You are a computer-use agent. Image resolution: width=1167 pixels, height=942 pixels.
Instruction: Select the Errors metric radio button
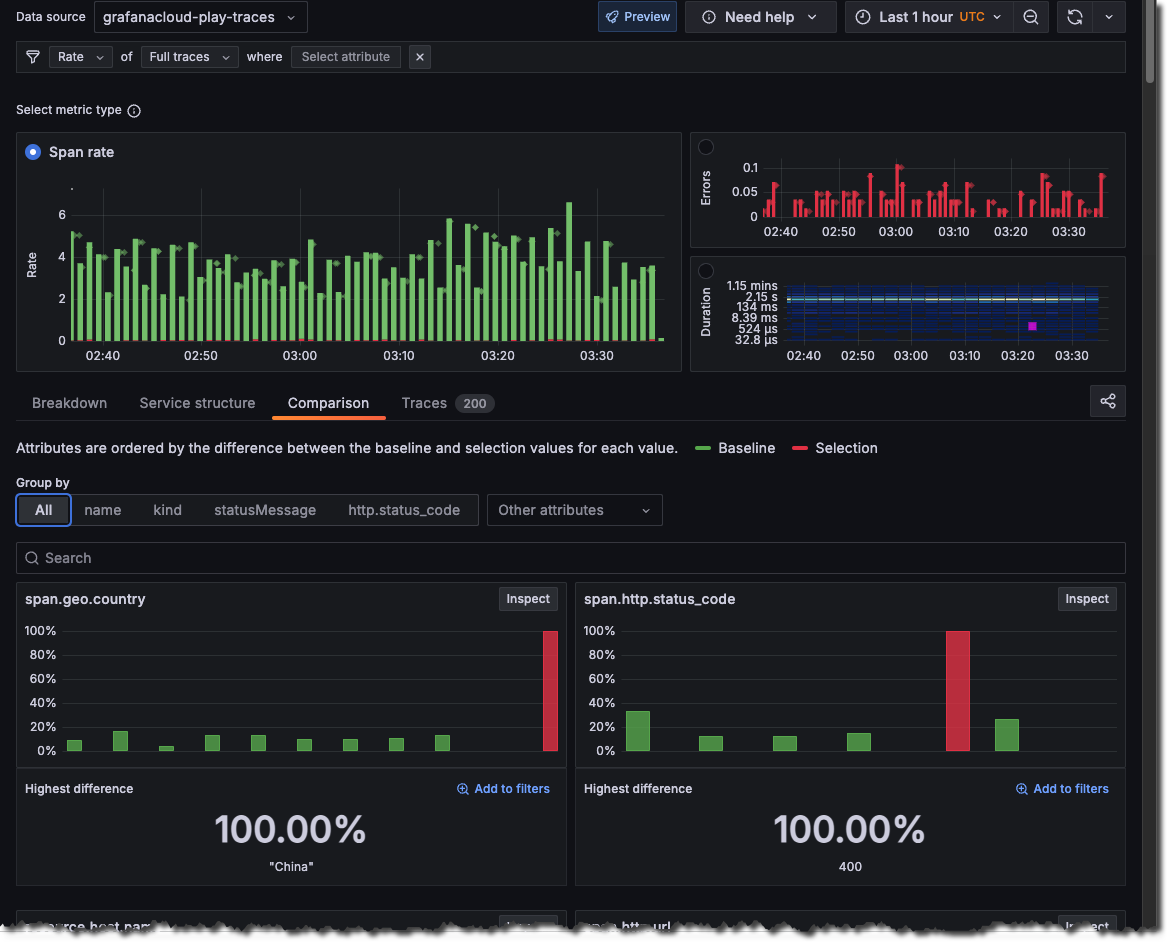point(706,147)
